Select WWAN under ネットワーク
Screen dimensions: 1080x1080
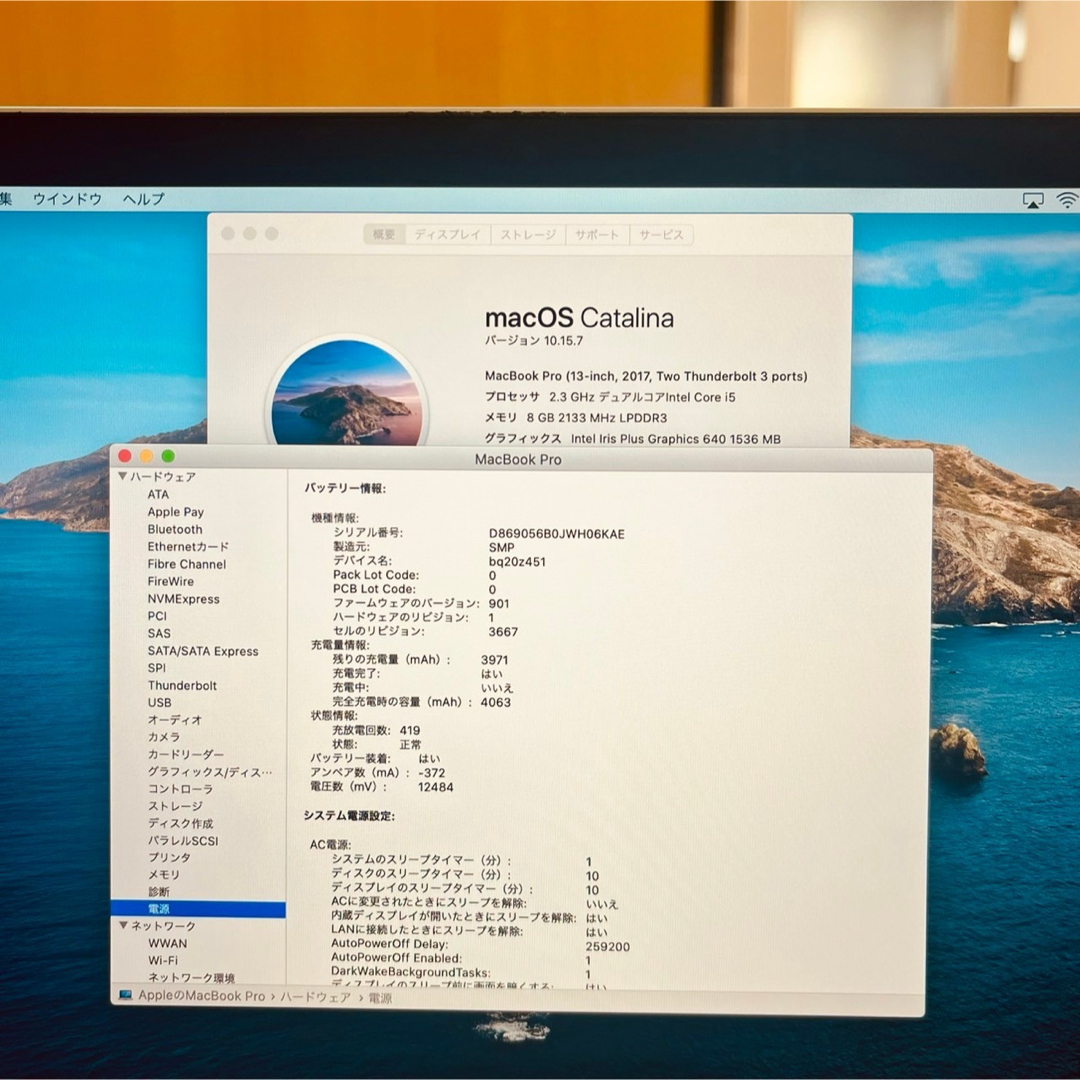(x=167, y=943)
